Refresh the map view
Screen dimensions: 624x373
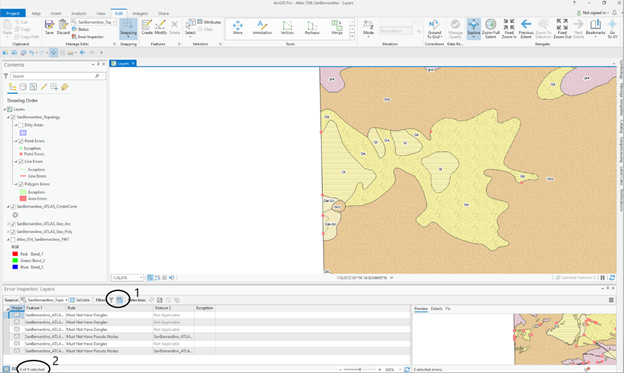(612, 277)
